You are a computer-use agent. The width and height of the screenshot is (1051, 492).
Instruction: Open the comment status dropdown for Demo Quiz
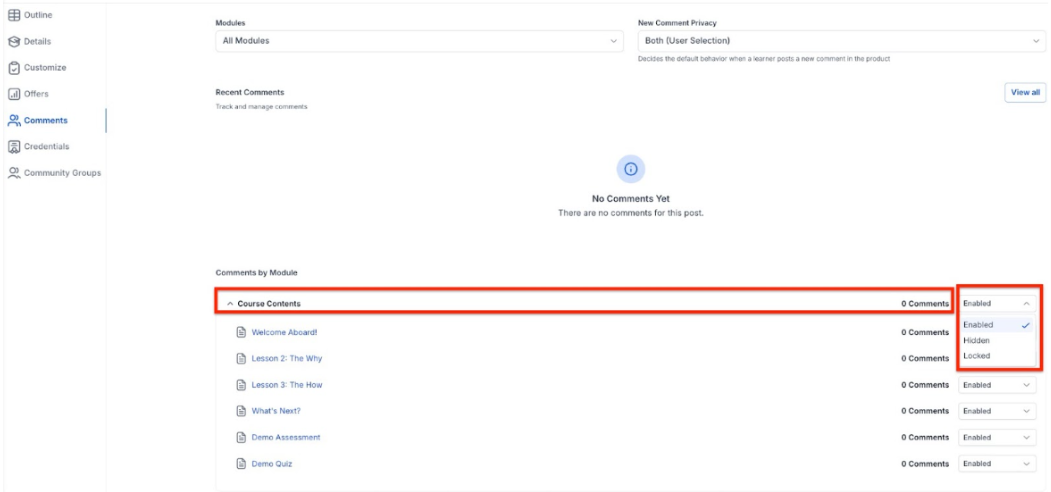[997, 464]
